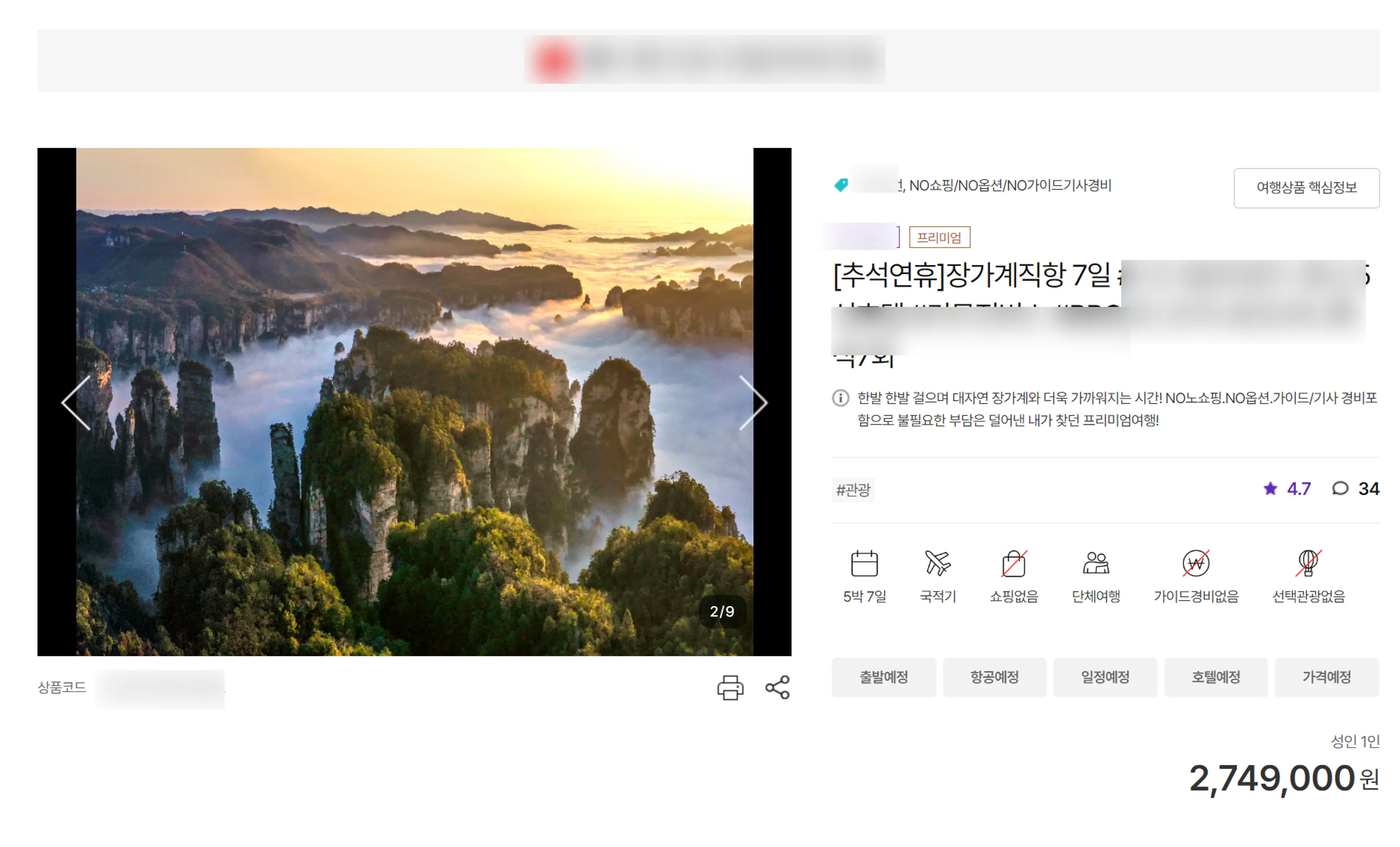The width and height of the screenshot is (1400, 847).
Task: Click the purple star rating icon
Action: click(1271, 488)
